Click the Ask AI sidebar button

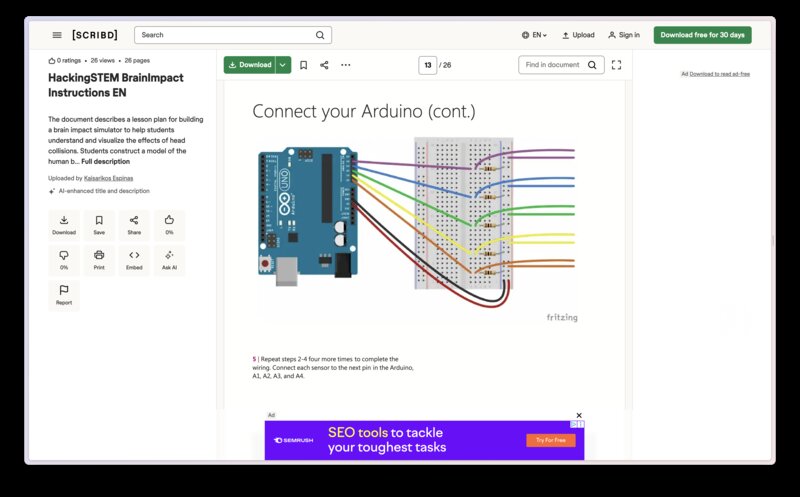[169, 260]
